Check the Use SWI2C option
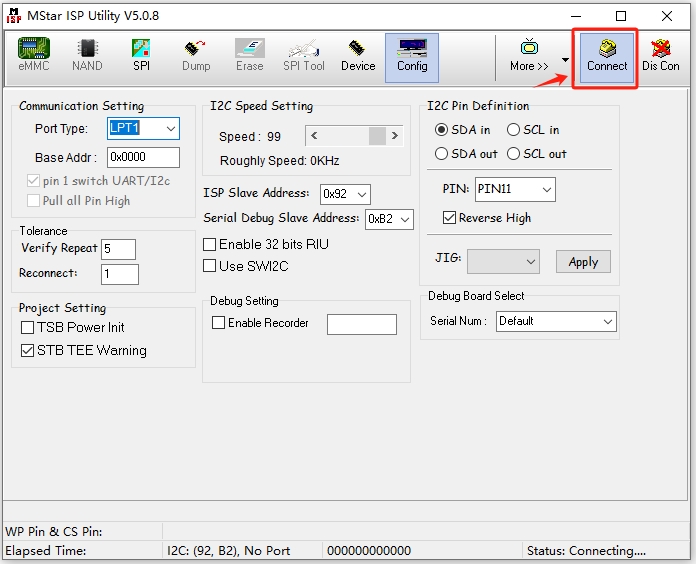This screenshot has height=564, width=696. coord(209,266)
